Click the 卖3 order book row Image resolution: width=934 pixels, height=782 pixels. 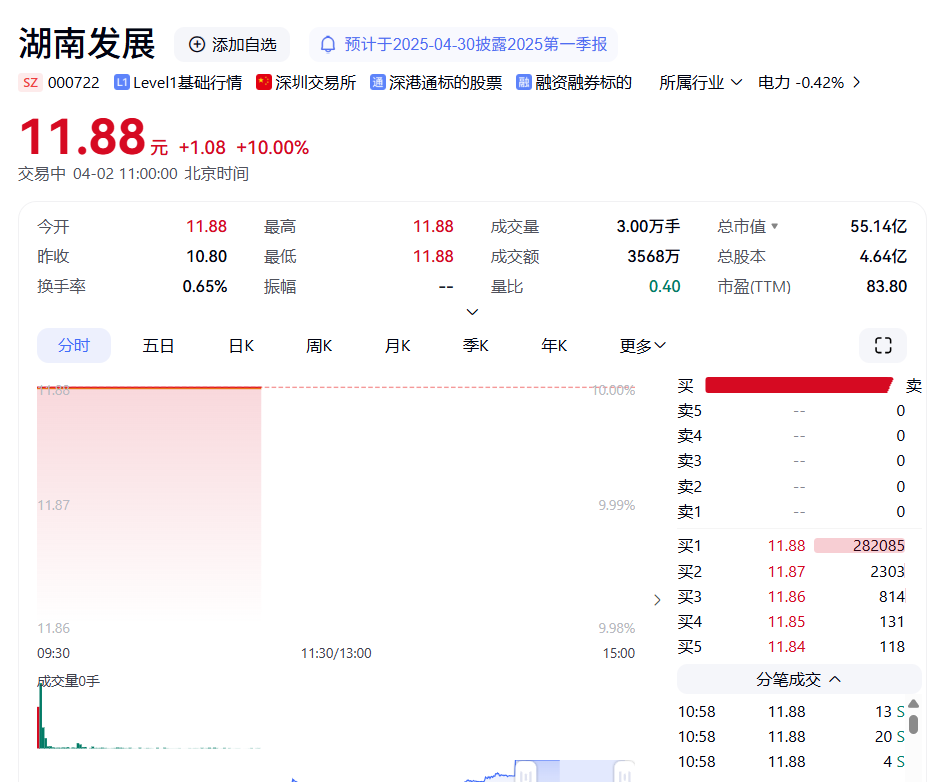click(791, 461)
